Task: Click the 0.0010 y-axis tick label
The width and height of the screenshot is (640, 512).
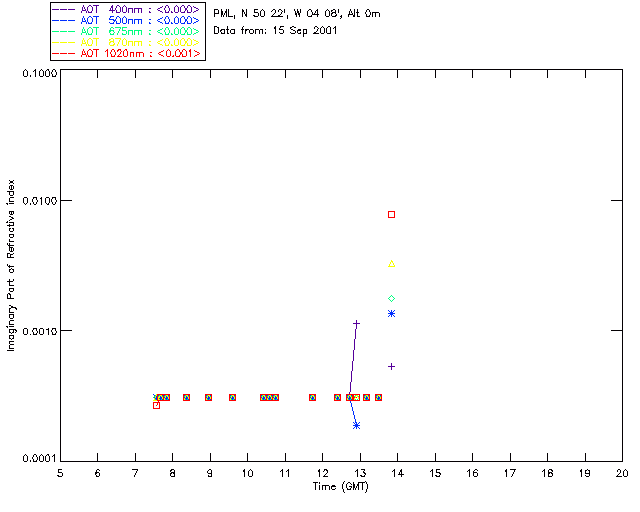Action: [39, 331]
